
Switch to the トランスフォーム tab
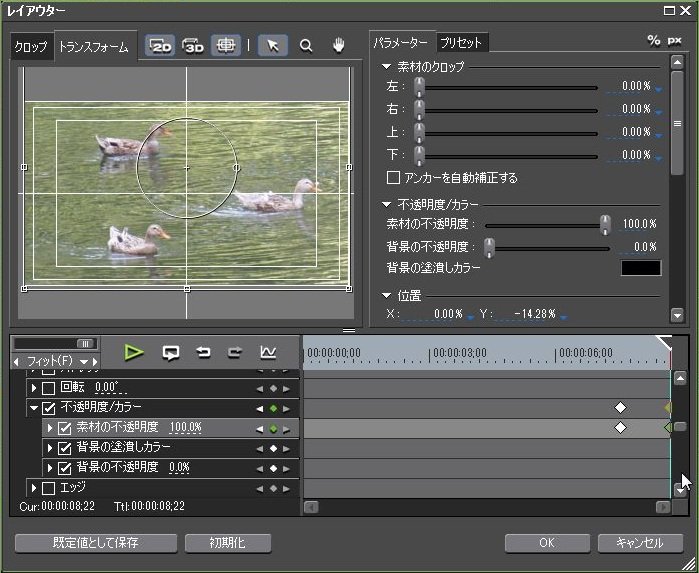coord(94,46)
